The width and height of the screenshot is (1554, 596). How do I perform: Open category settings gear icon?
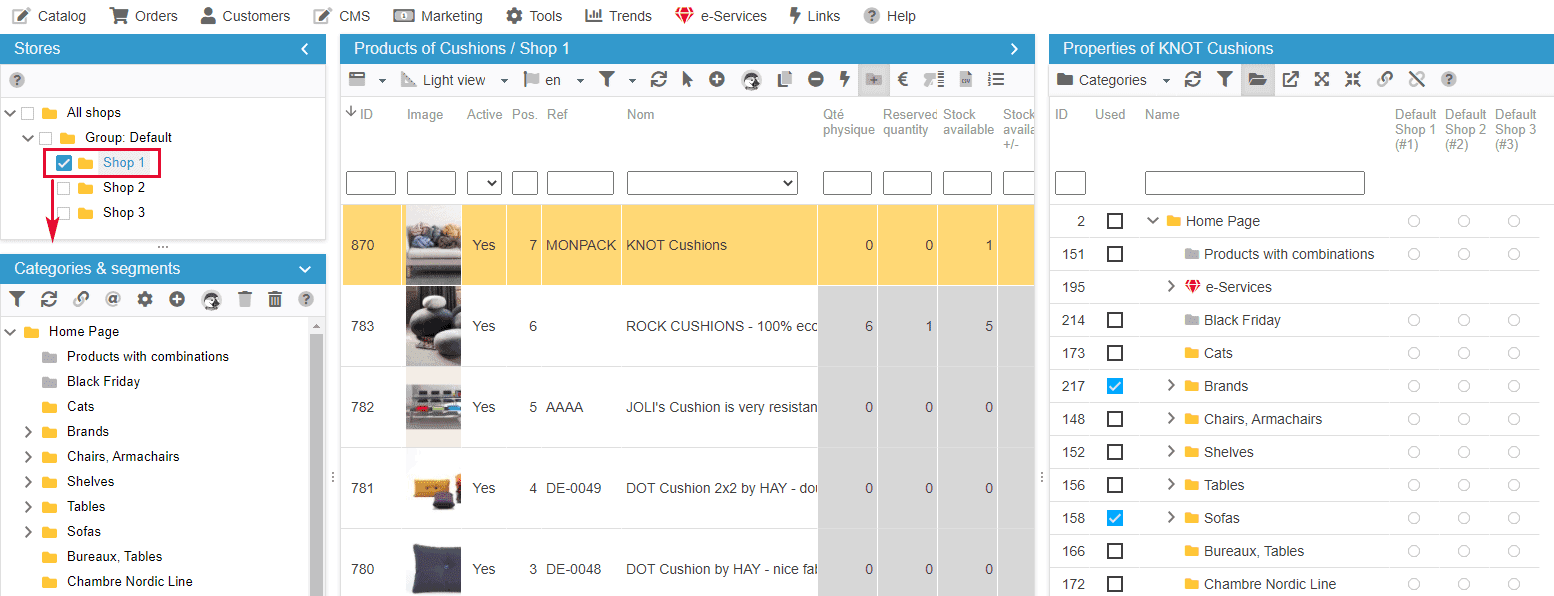[x=145, y=299]
